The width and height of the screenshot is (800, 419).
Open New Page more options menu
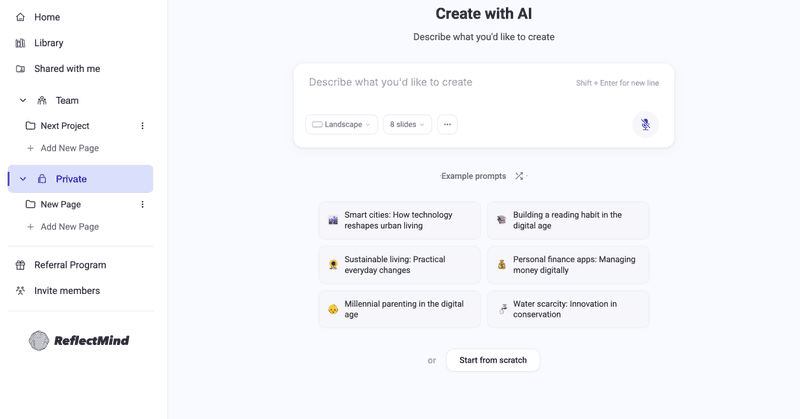click(142, 204)
